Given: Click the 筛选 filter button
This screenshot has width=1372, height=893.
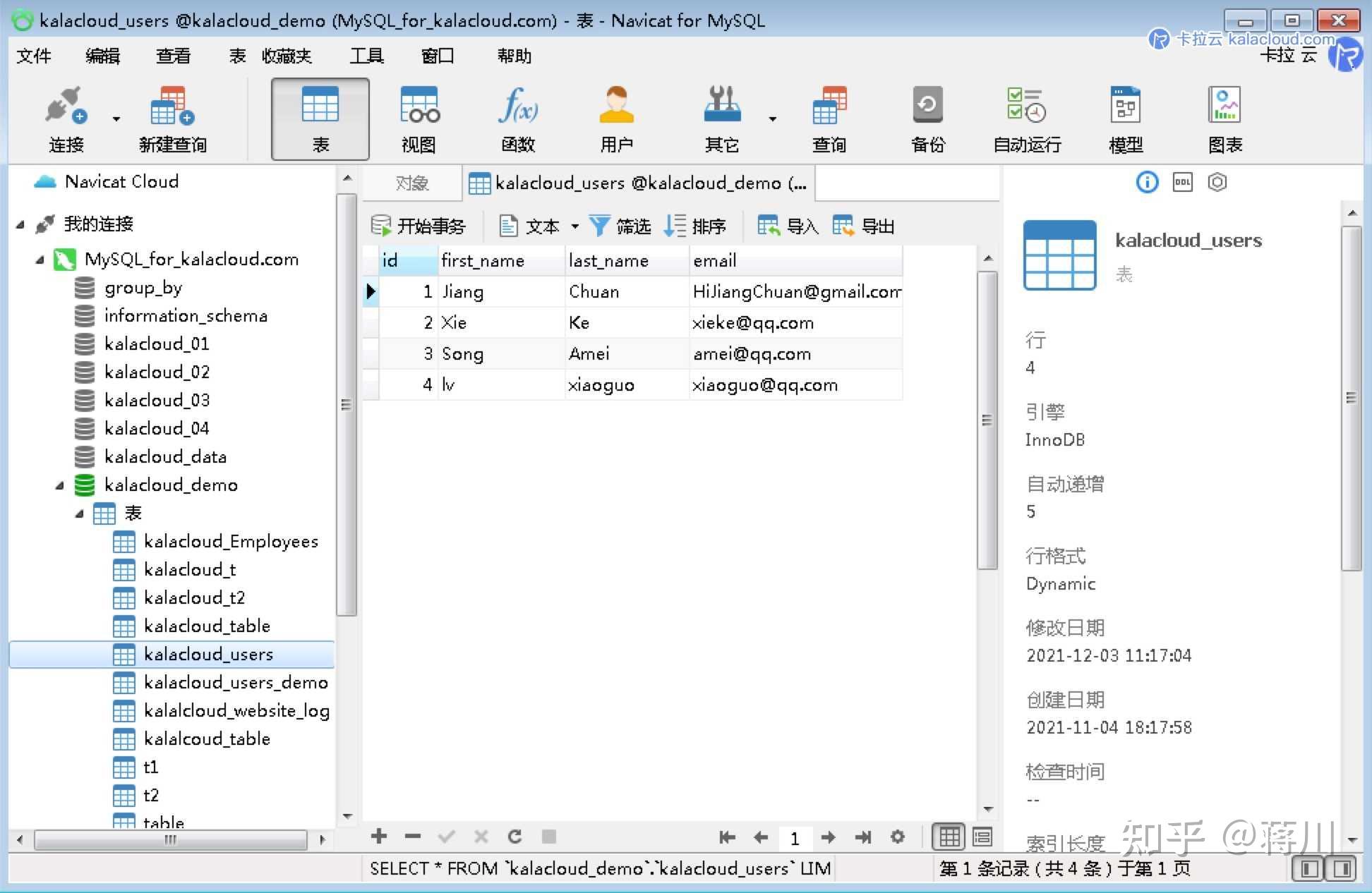Looking at the screenshot, I should (x=620, y=226).
